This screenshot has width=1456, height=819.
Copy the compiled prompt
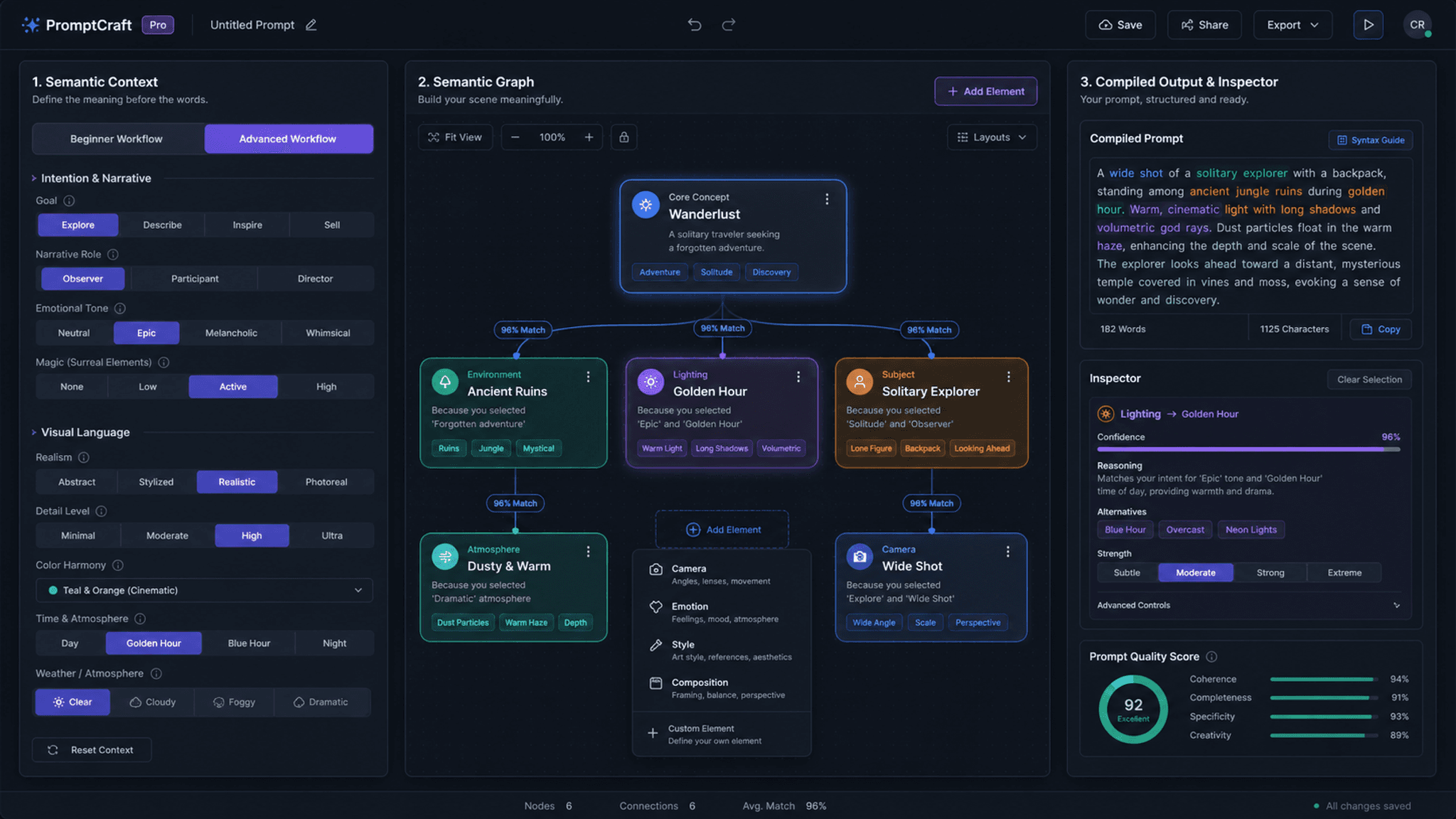click(x=1381, y=329)
